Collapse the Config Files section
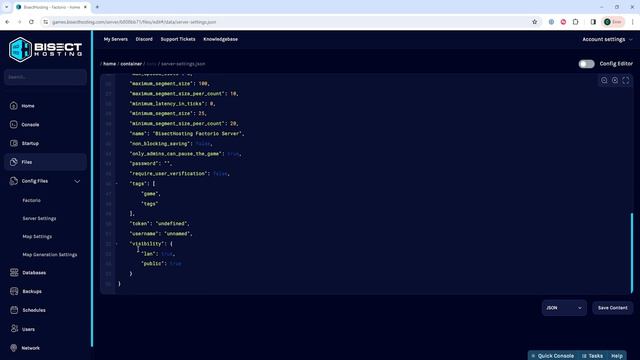 click(77, 181)
